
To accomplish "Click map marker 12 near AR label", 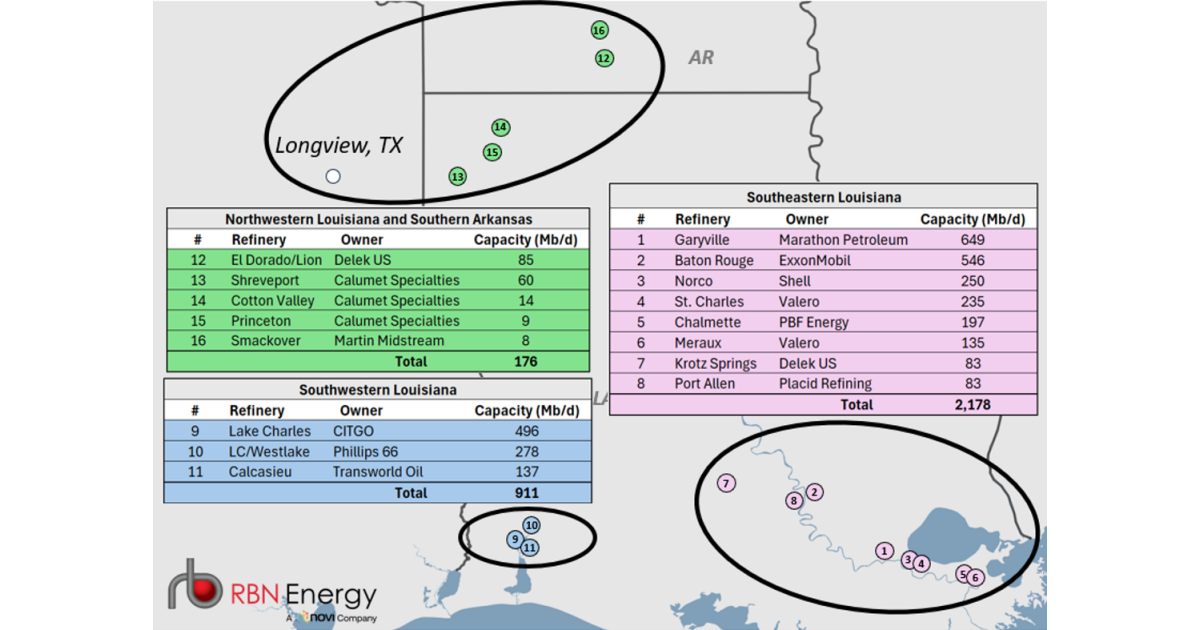I will click(x=604, y=58).
